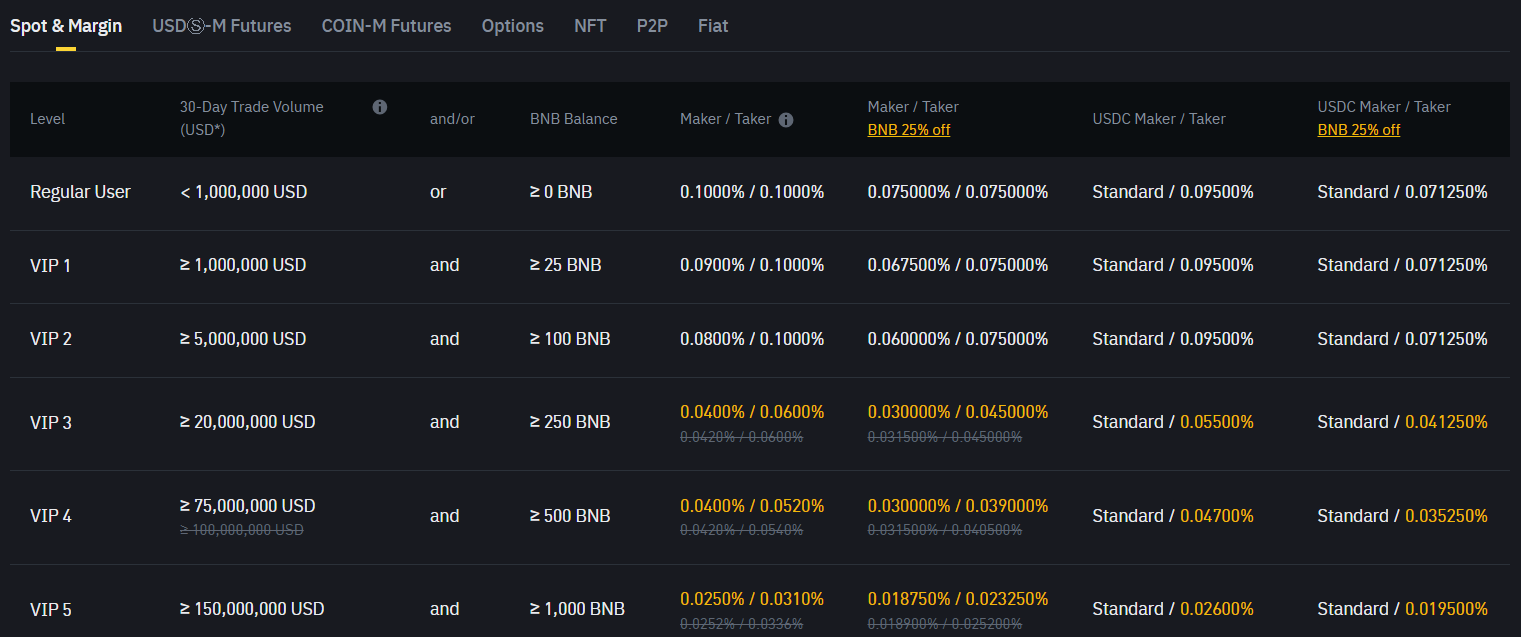Open the P2P tab
1521x637 pixels.
click(x=652, y=25)
